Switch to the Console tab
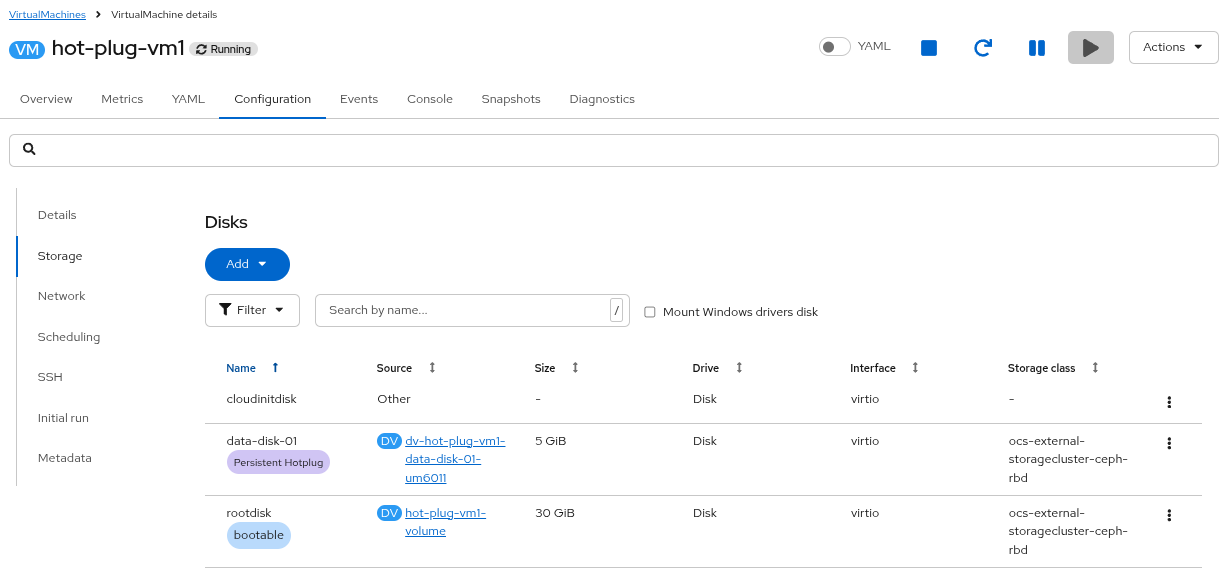 tap(429, 99)
